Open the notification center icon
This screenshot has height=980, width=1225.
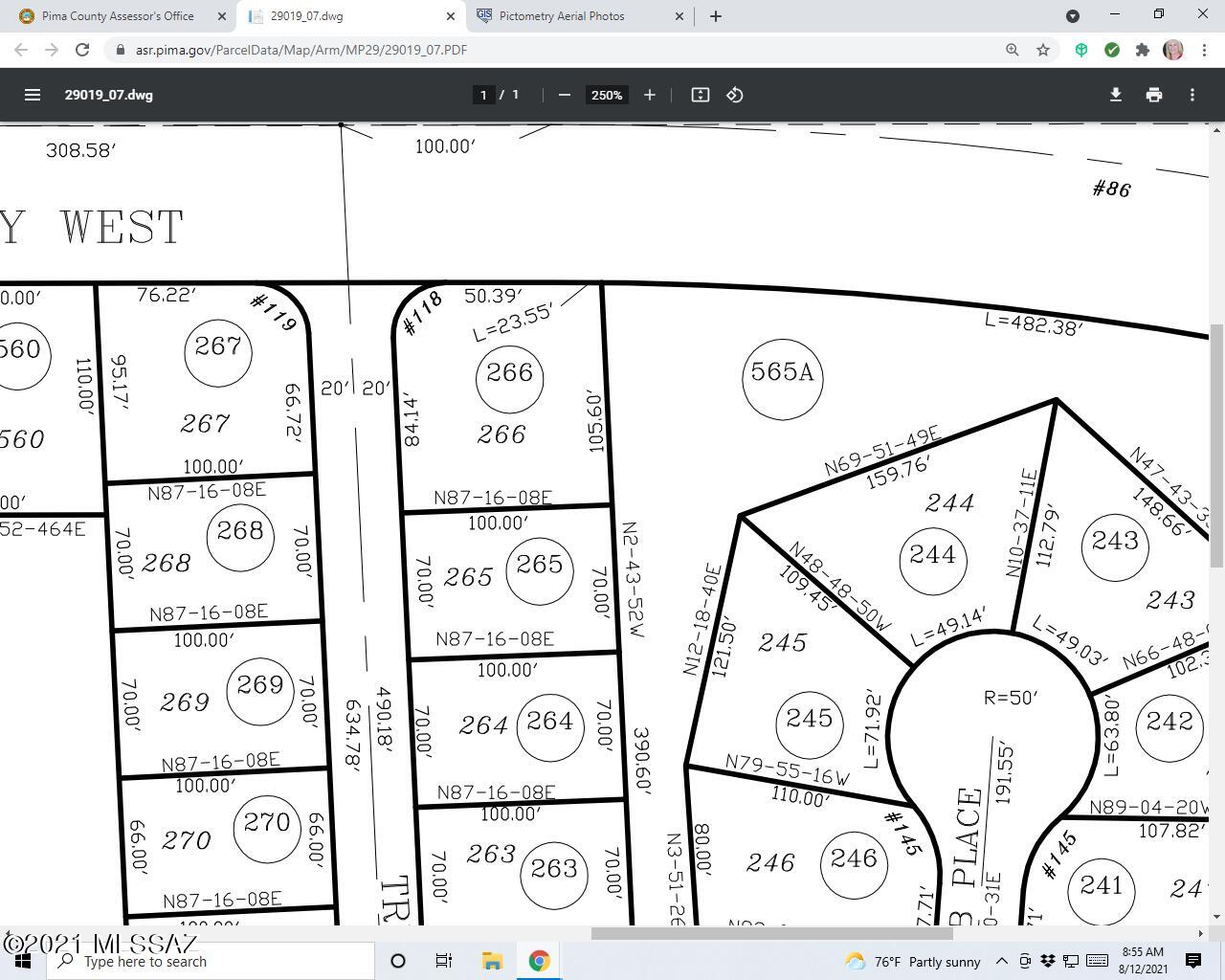[x=1193, y=961]
